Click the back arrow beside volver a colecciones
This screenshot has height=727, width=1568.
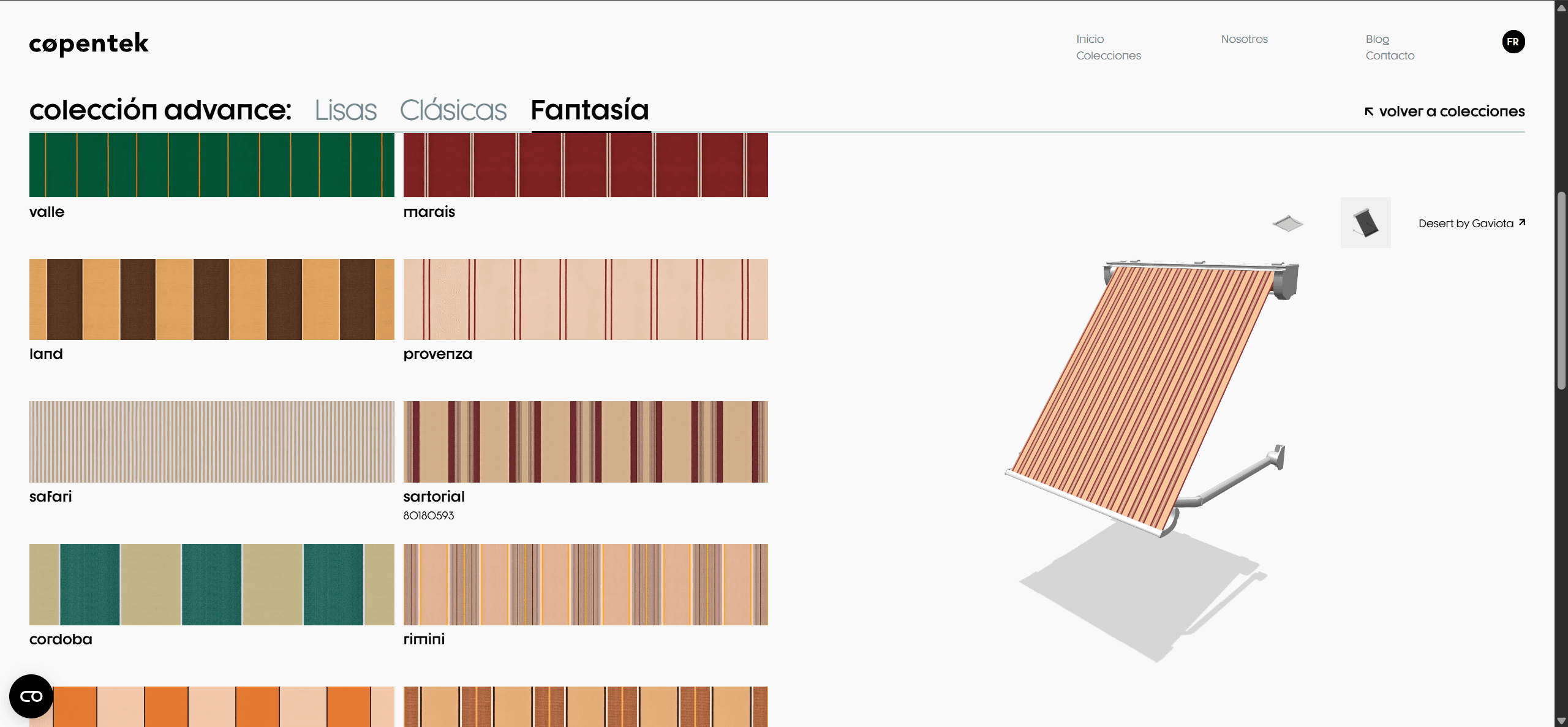[1369, 111]
